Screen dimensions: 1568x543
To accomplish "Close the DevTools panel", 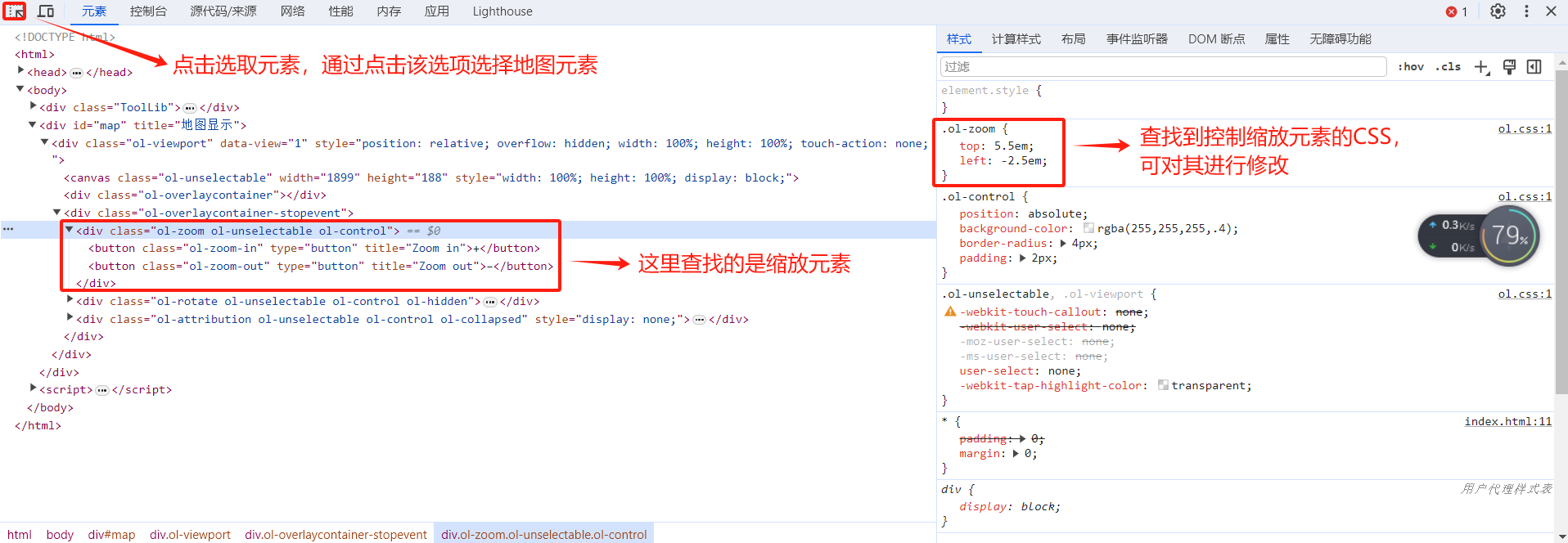I will (1551, 11).
